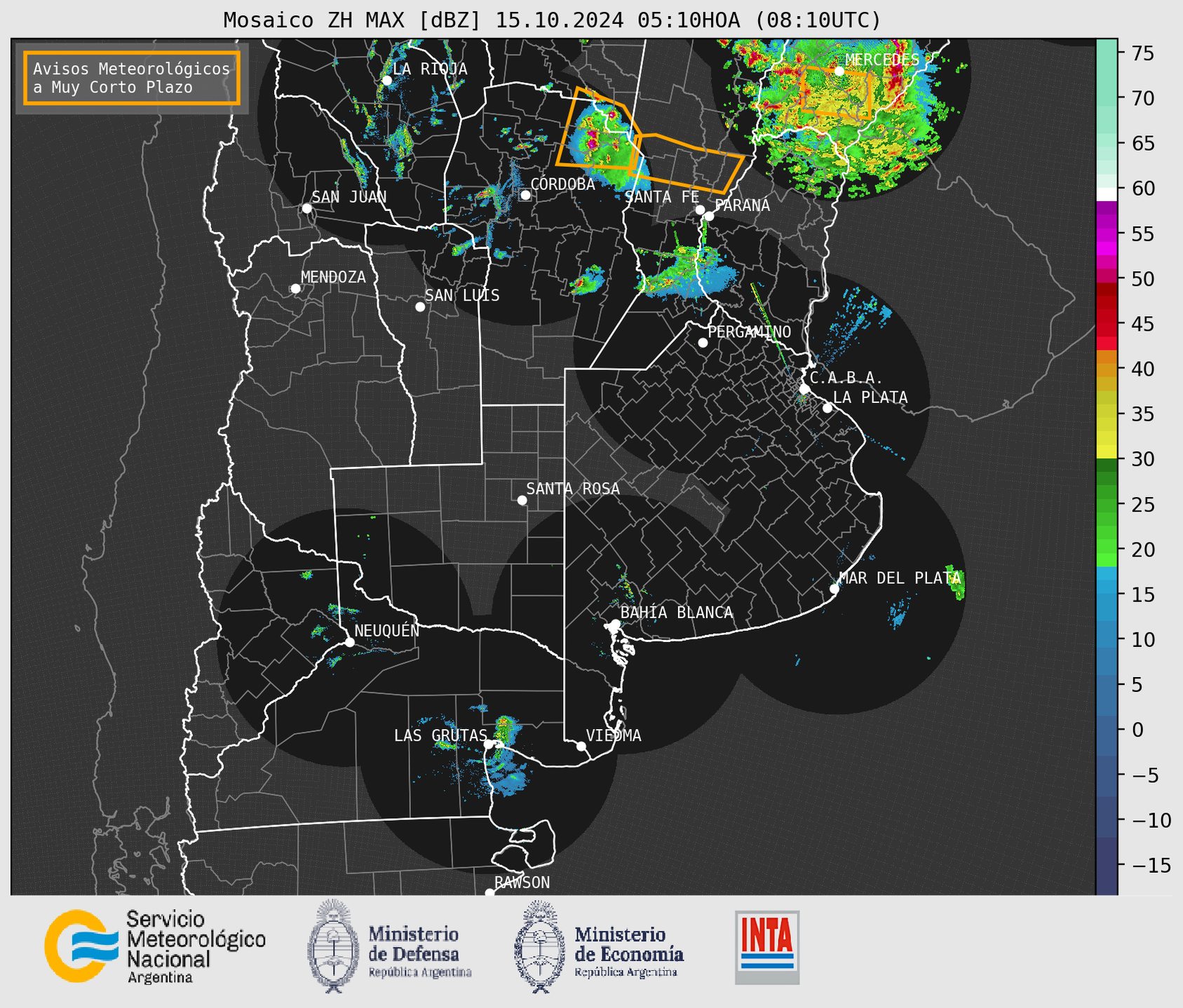Click the green radar echo east of Mar del Plata
Image resolution: width=1183 pixels, height=1008 pixels.
click(955, 583)
